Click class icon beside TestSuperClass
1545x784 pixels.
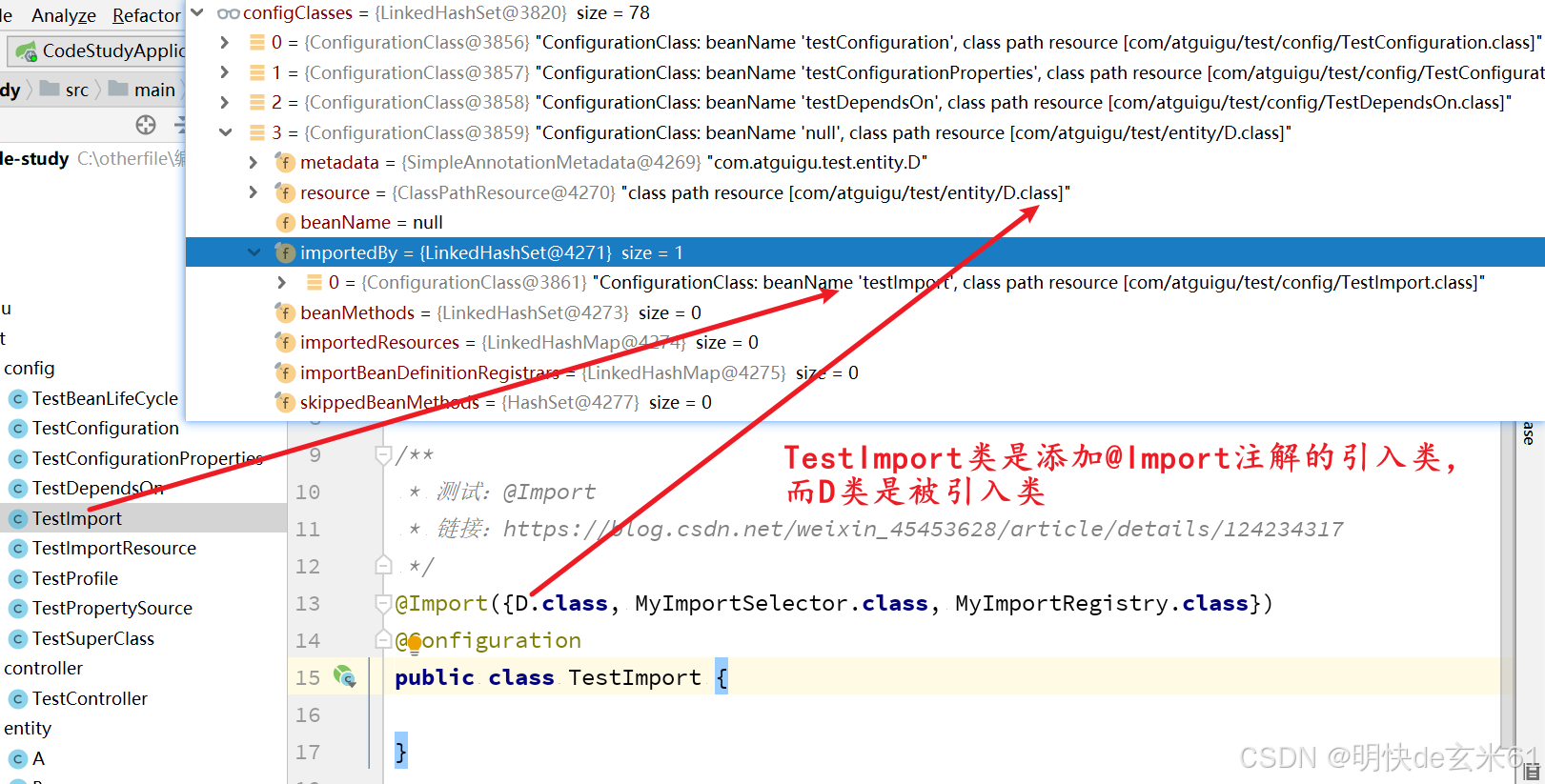[x=17, y=639]
